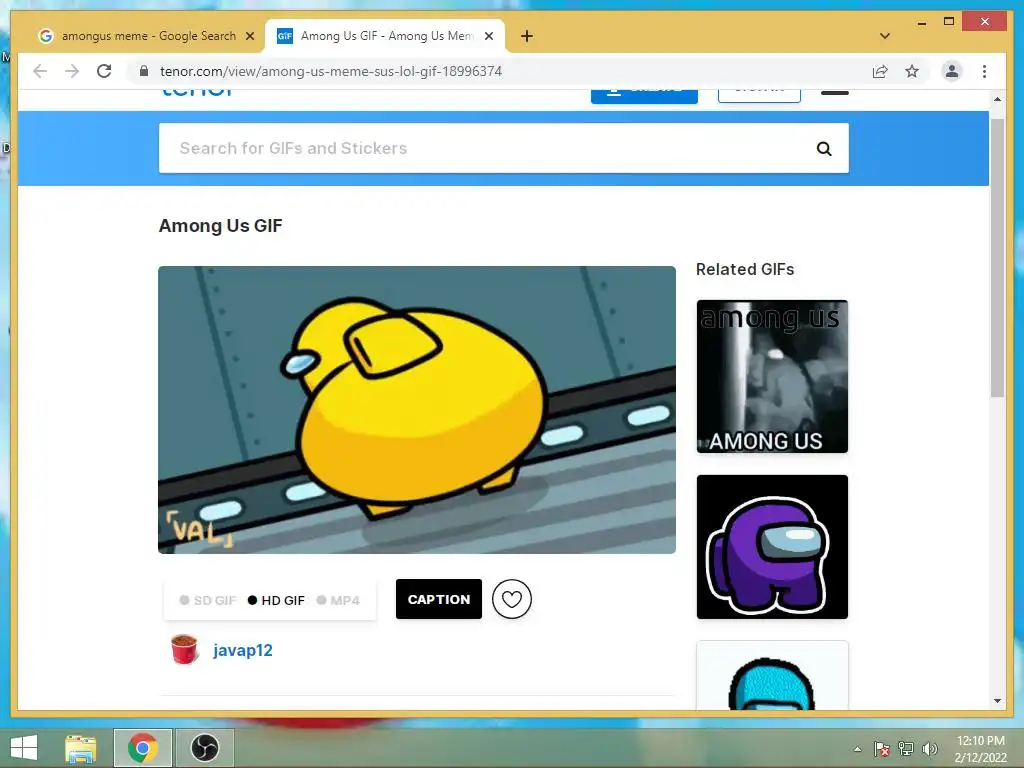Show hidden system tray icons

(x=857, y=749)
